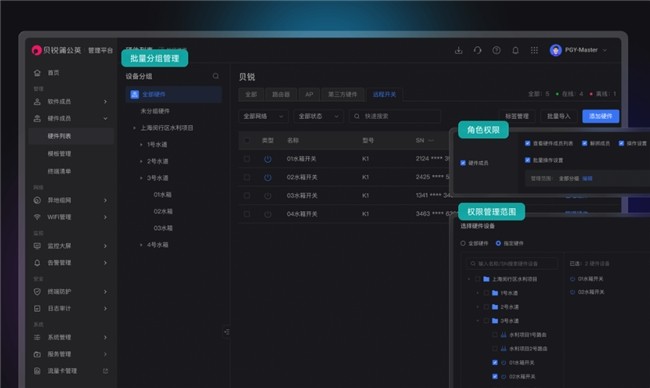Click the 标签管理 button

(517, 116)
